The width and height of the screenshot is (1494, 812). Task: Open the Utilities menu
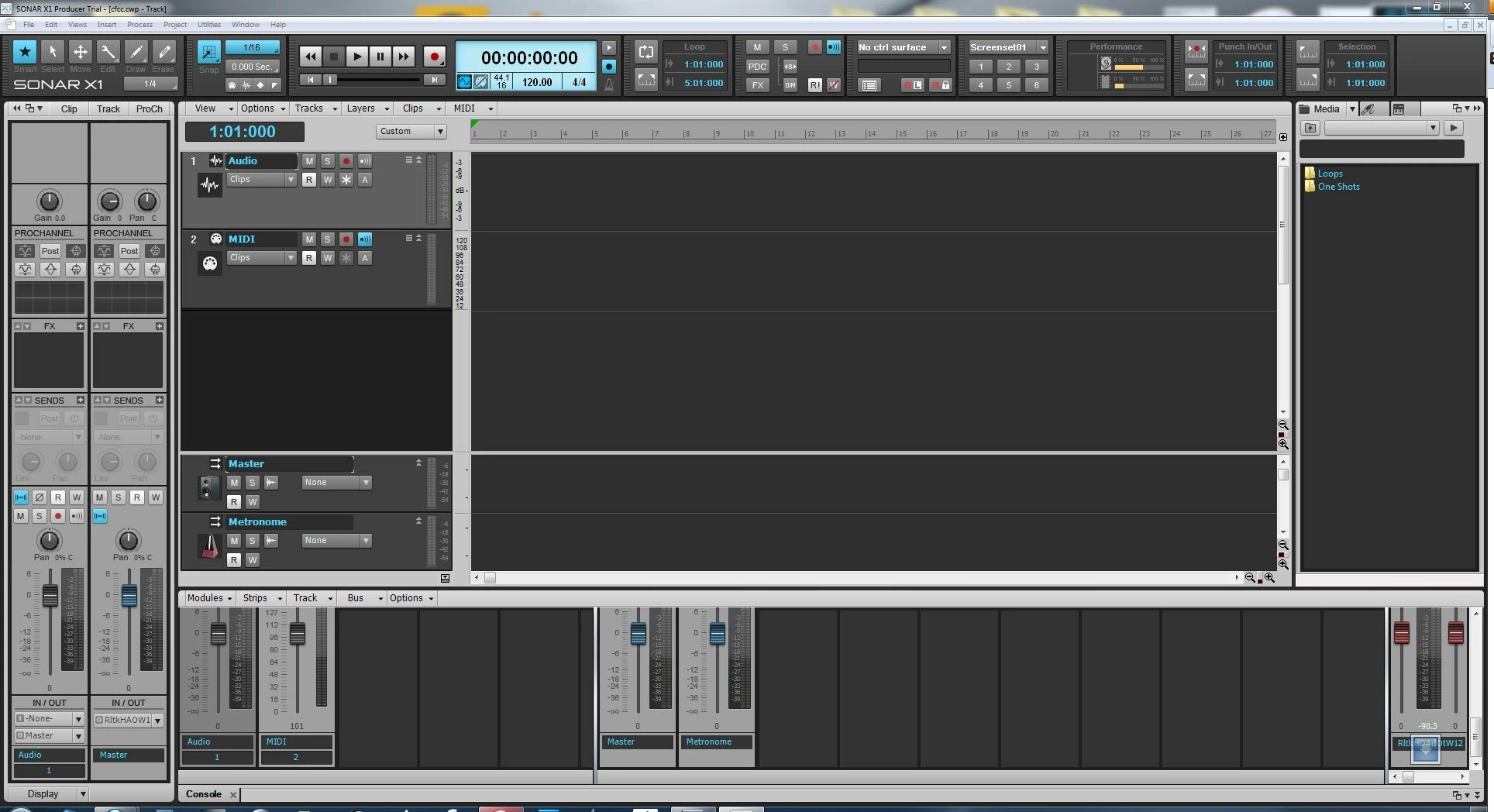tap(209, 25)
